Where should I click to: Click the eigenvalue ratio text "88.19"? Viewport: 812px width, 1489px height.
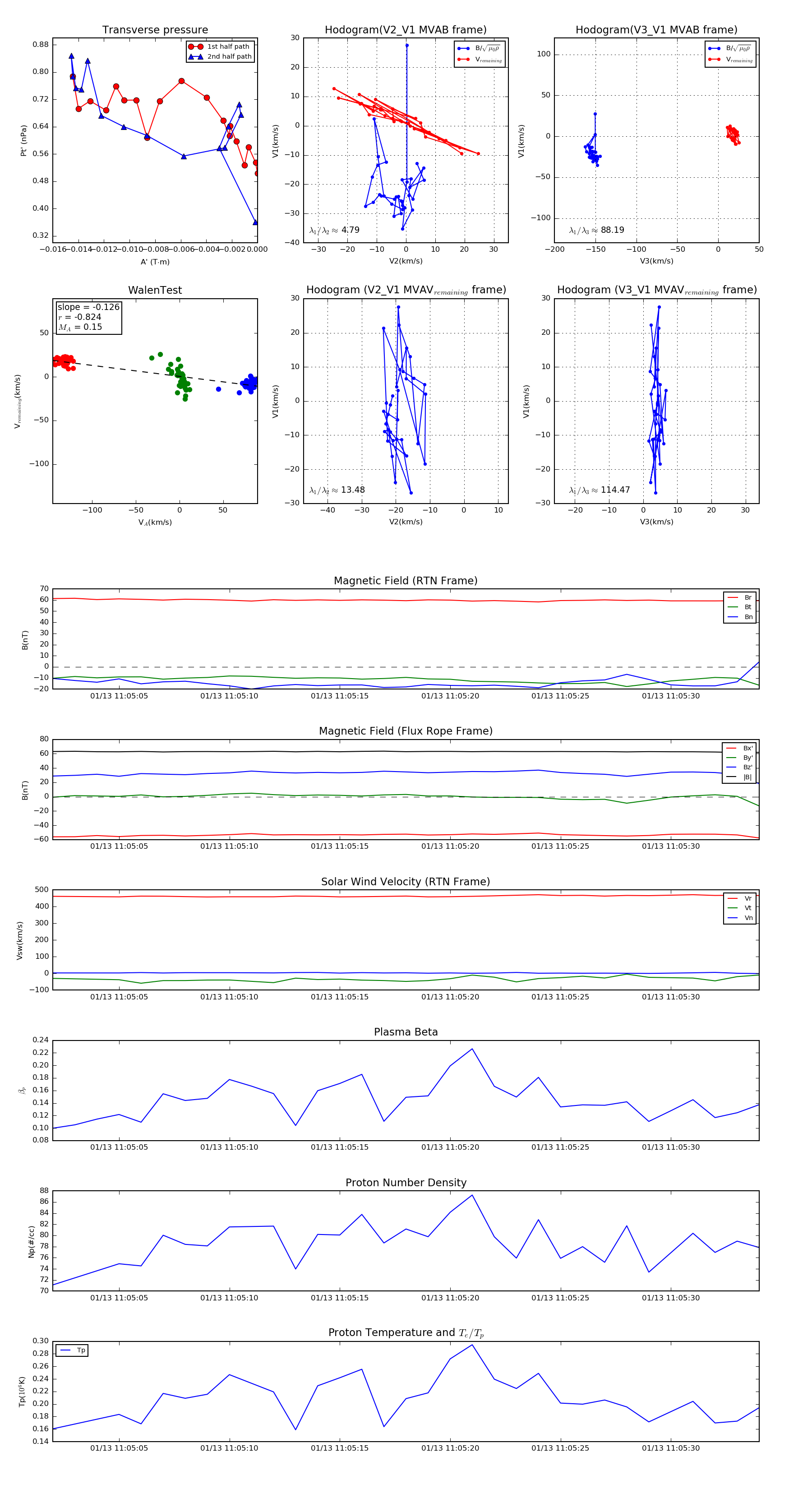[613, 230]
